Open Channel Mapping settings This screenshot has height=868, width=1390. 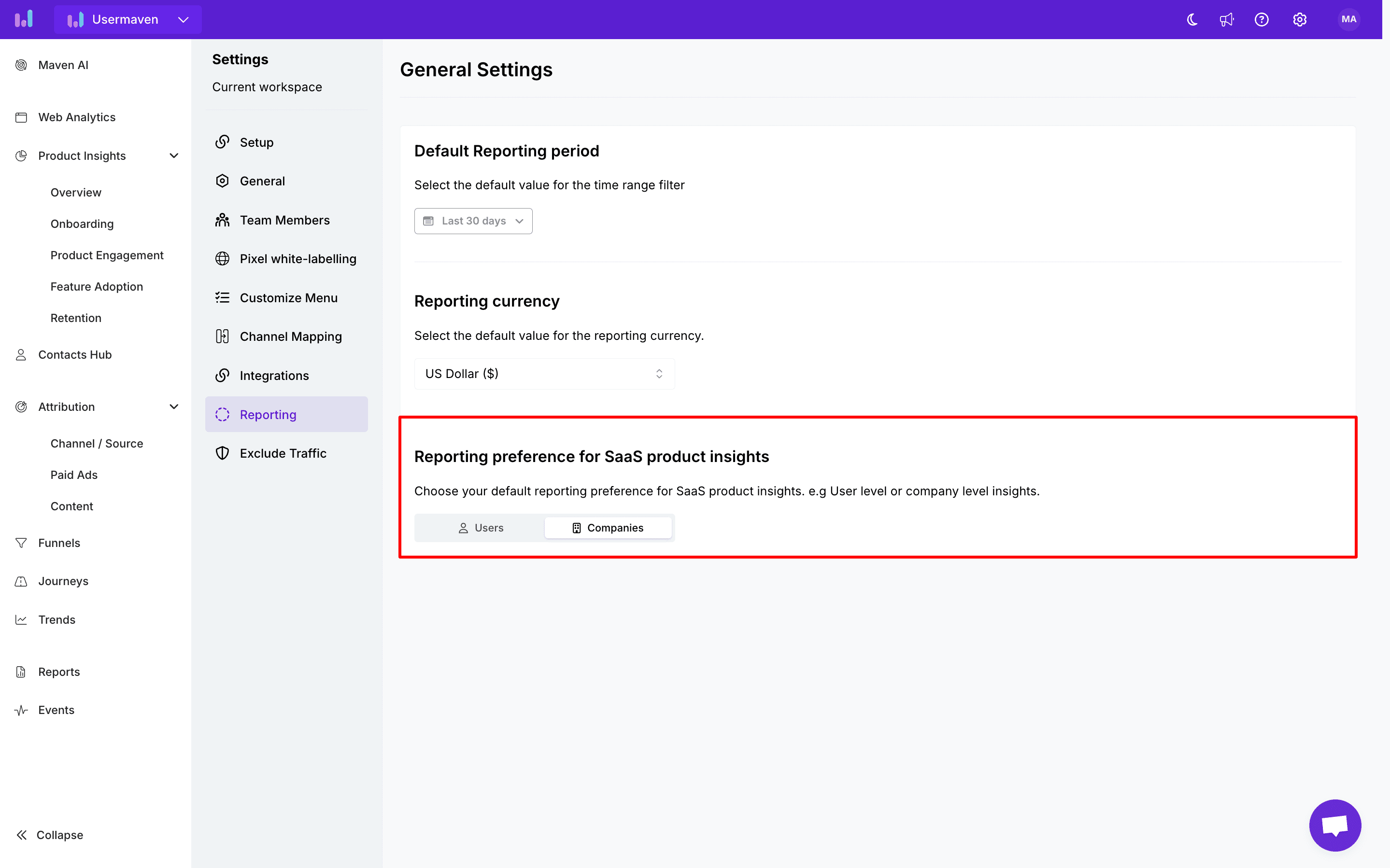289,336
